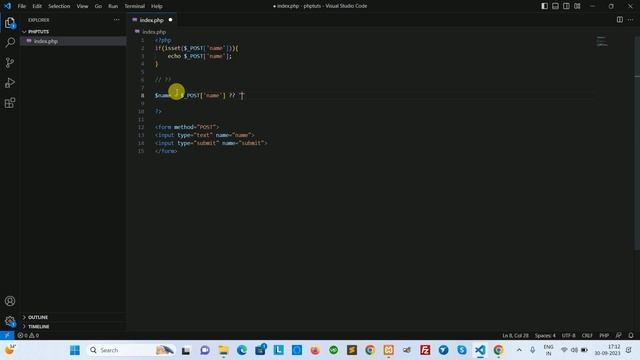Image resolution: width=640 pixels, height=360 pixels.
Task: Open the Extensions view
Action: pos(10,102)
